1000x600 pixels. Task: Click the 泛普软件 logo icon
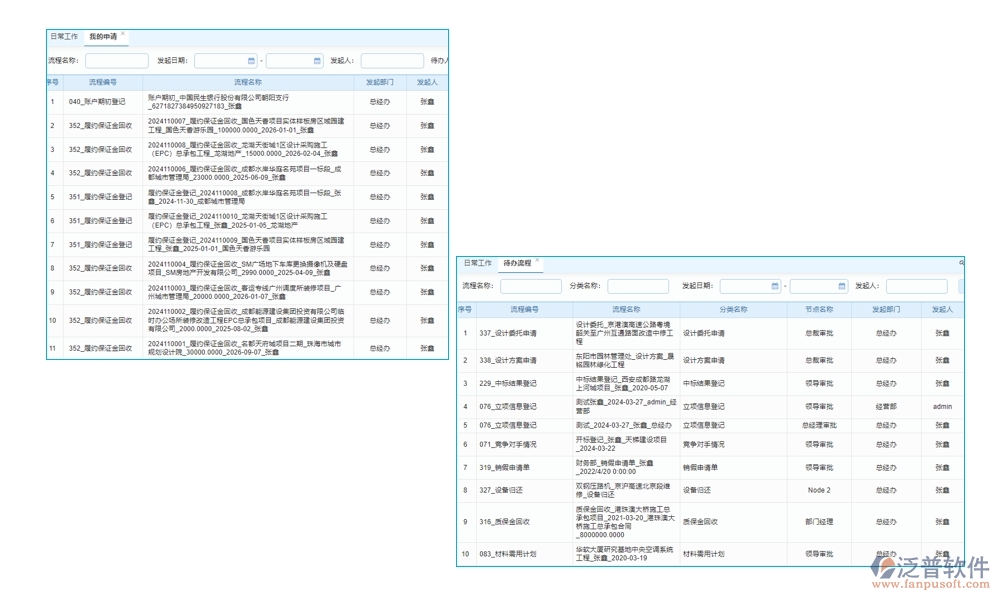(x=882, y=566)
